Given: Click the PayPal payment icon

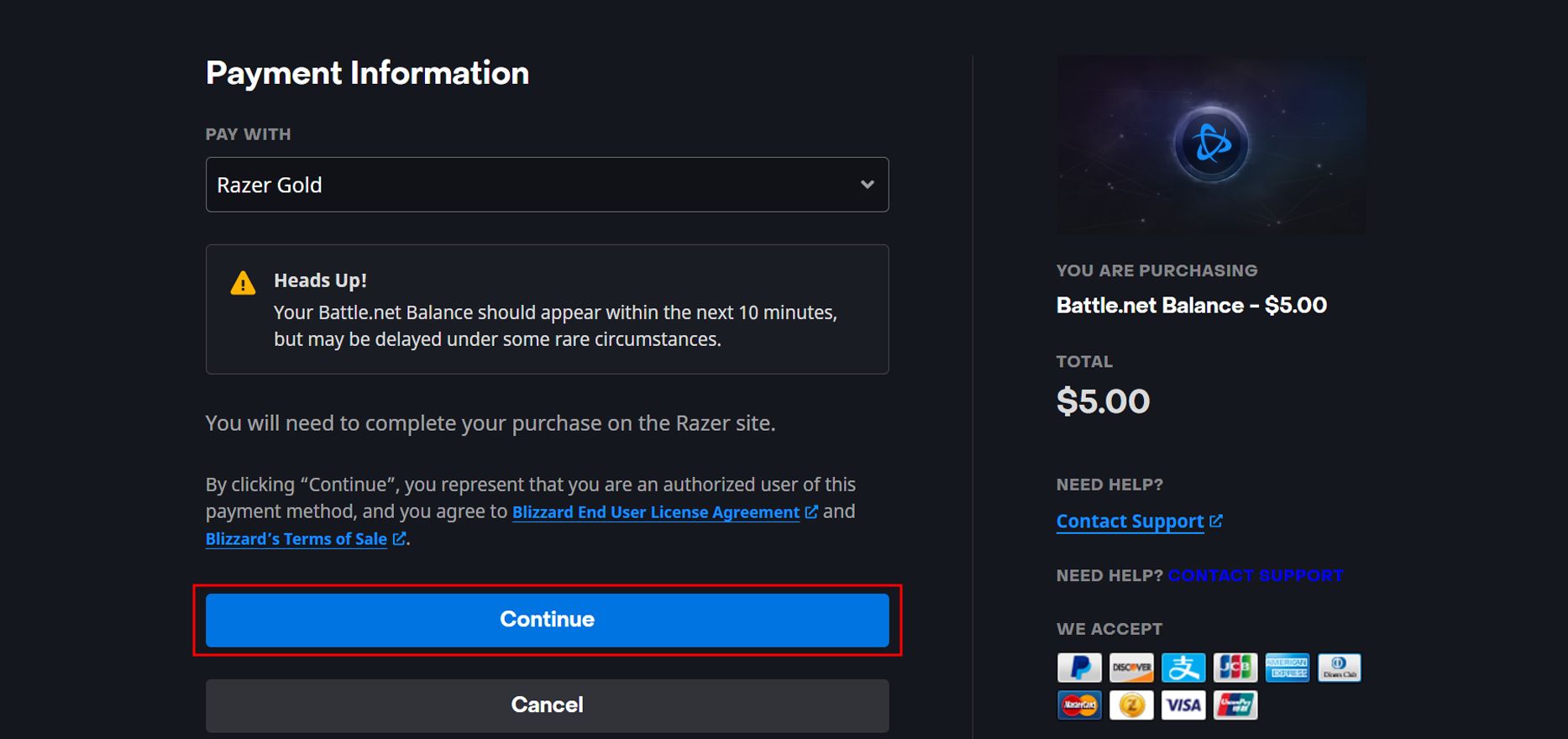Looking at the screenshot, I should tap(1079, 668).
